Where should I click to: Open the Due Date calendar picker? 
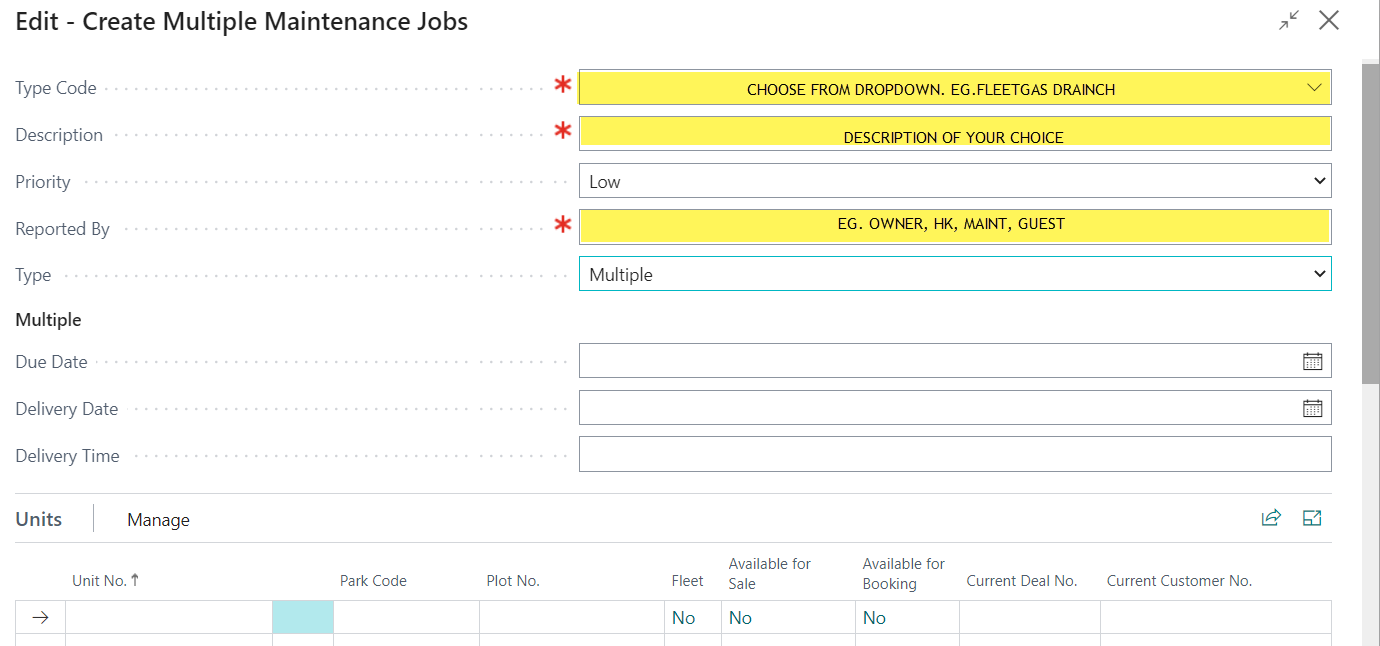pos(1312,361)
